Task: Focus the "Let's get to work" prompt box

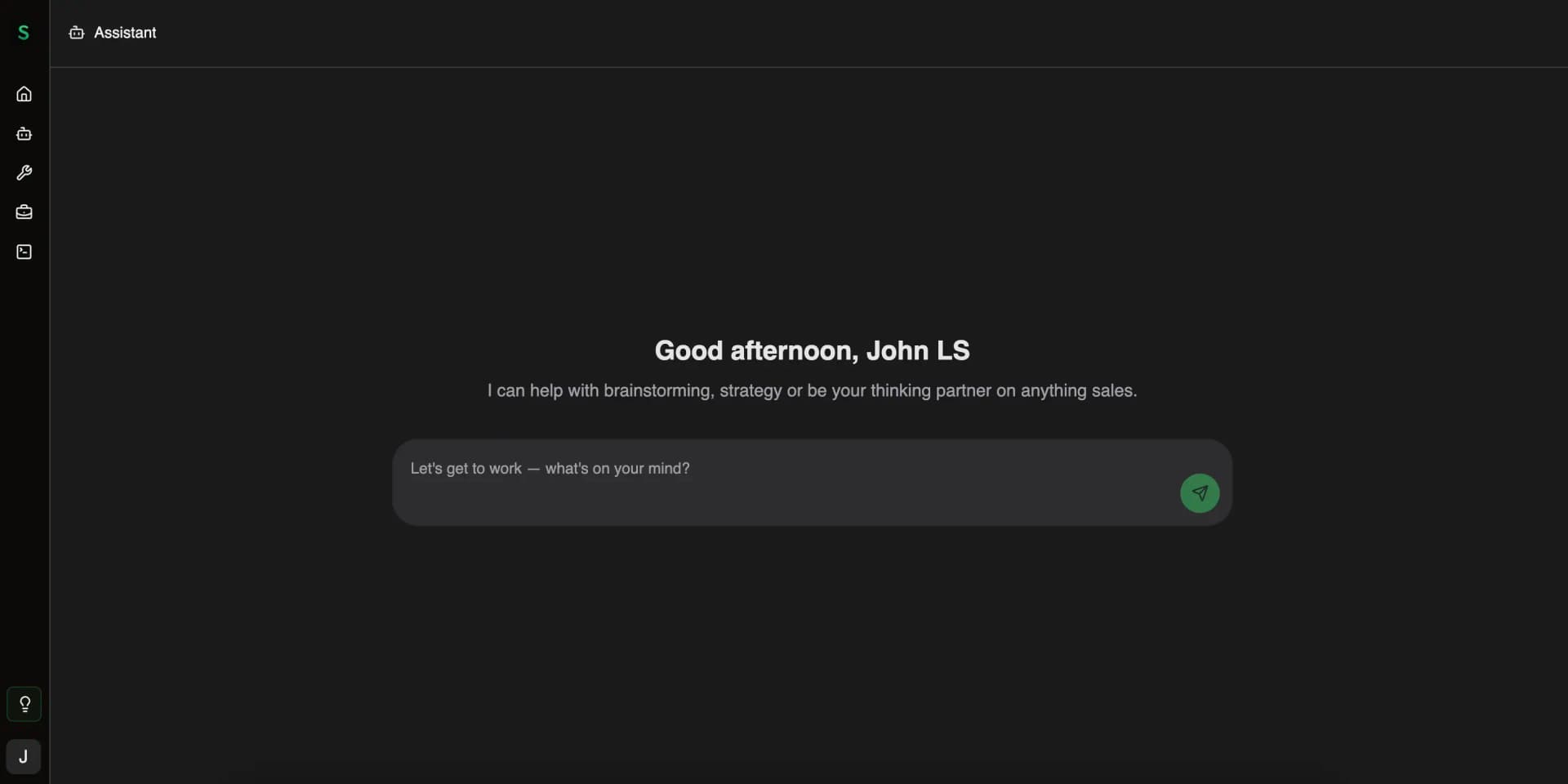Action: [550, 468]
